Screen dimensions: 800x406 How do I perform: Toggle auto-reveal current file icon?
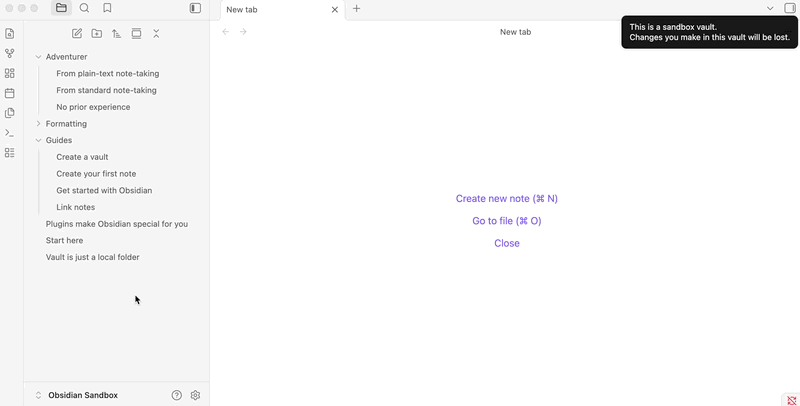pyautogui.click(x=136, y=33)
